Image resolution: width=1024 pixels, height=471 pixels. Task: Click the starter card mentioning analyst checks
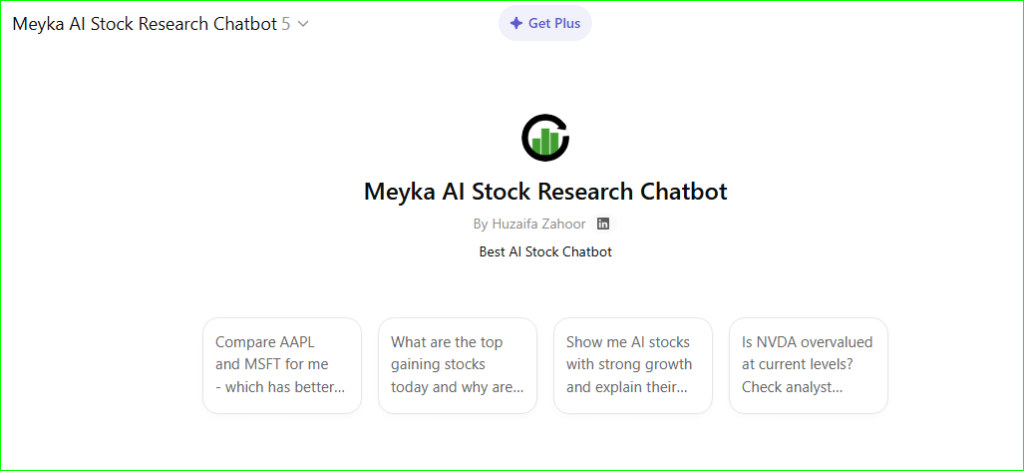pos(808,365)
